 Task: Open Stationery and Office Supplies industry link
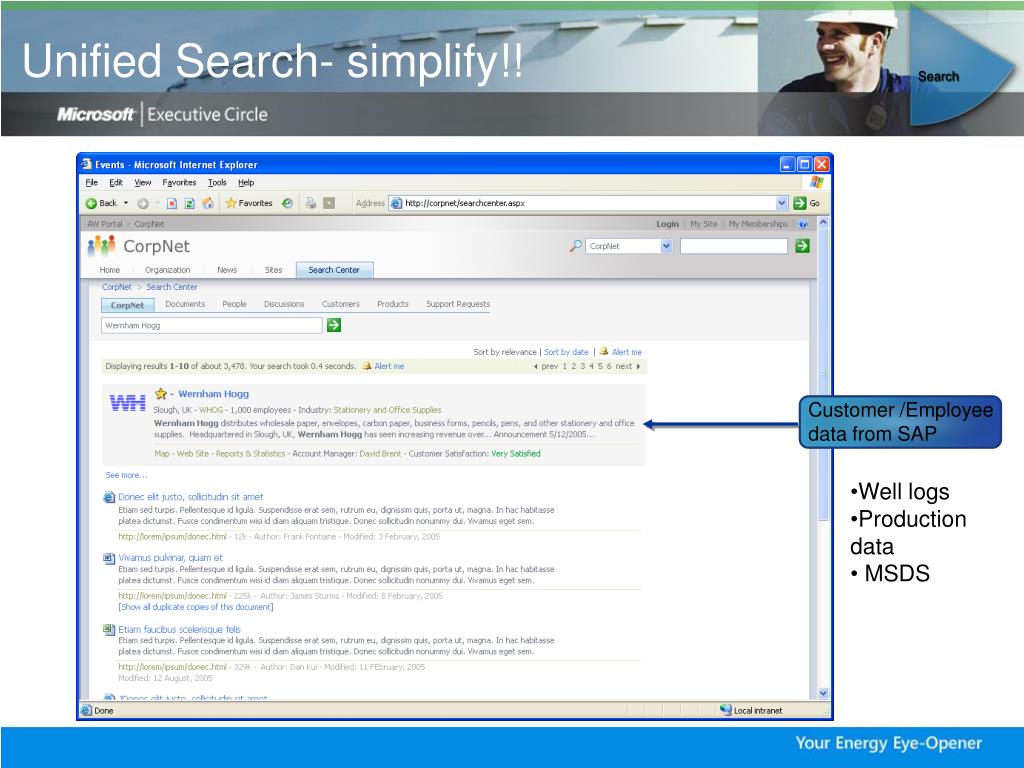[387, 410]
